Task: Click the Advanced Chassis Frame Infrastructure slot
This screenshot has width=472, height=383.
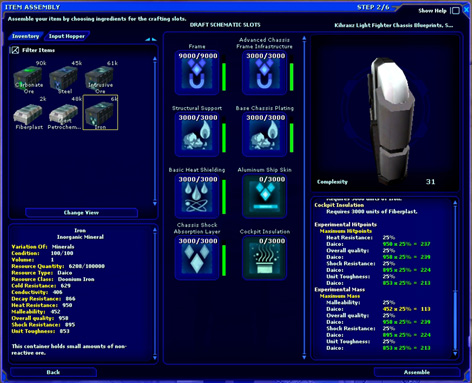Action: point(265,72)
